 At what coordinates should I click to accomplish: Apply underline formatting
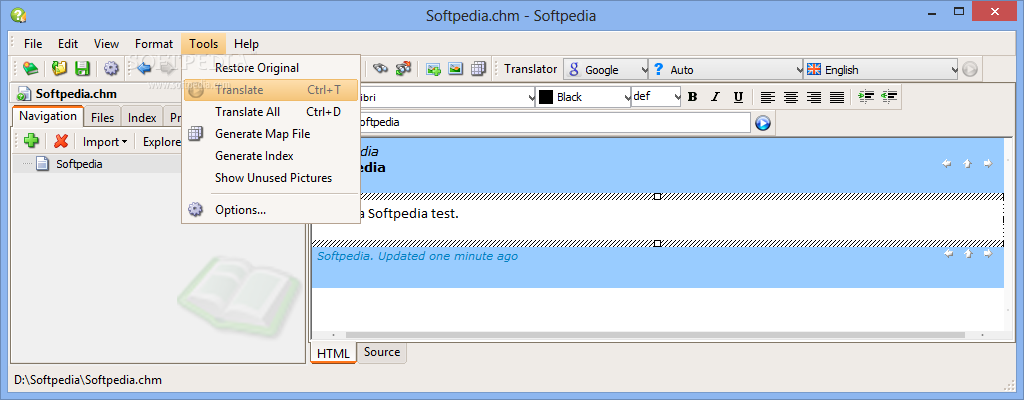tap(738, 97)
